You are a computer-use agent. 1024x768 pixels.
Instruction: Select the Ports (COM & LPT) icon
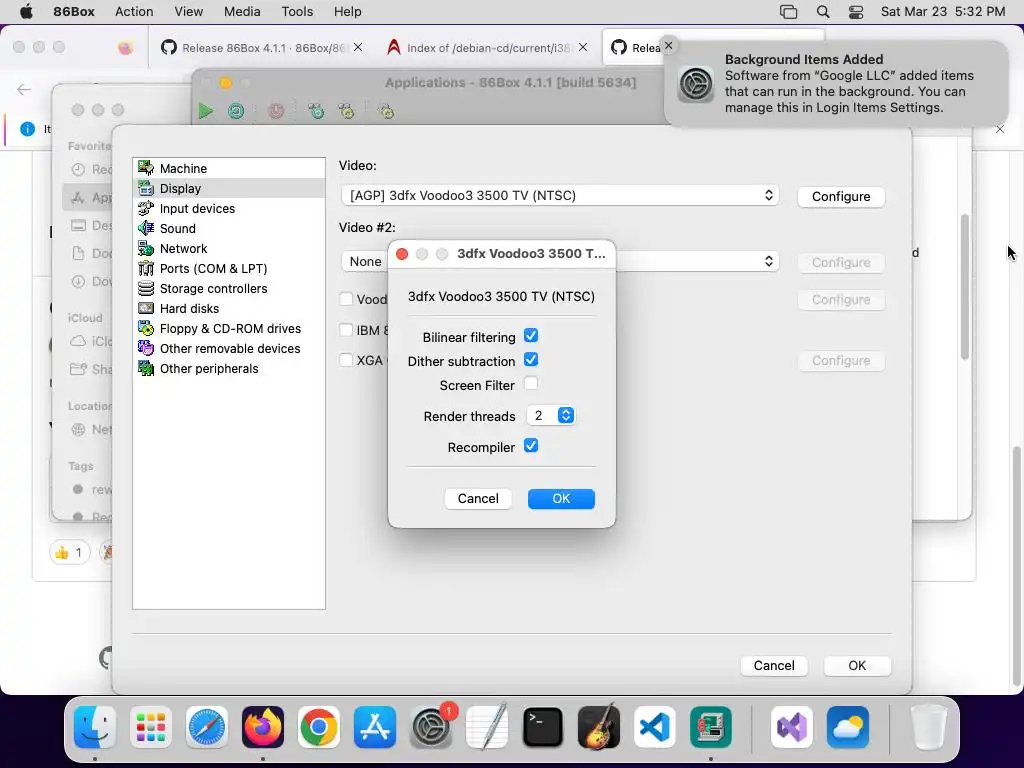coord(146,268)
